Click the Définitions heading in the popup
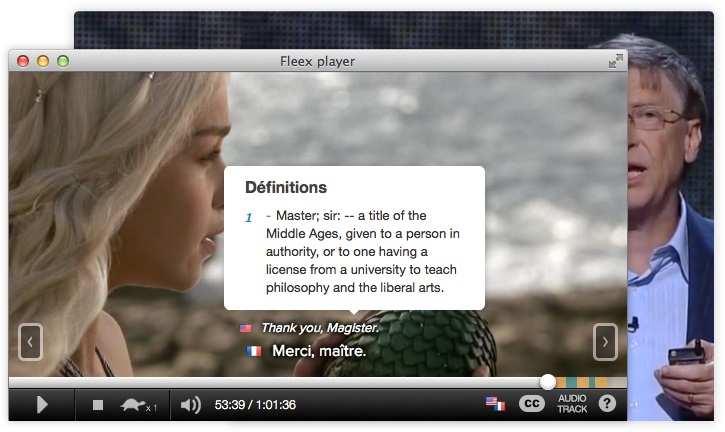 pos(286,187)
